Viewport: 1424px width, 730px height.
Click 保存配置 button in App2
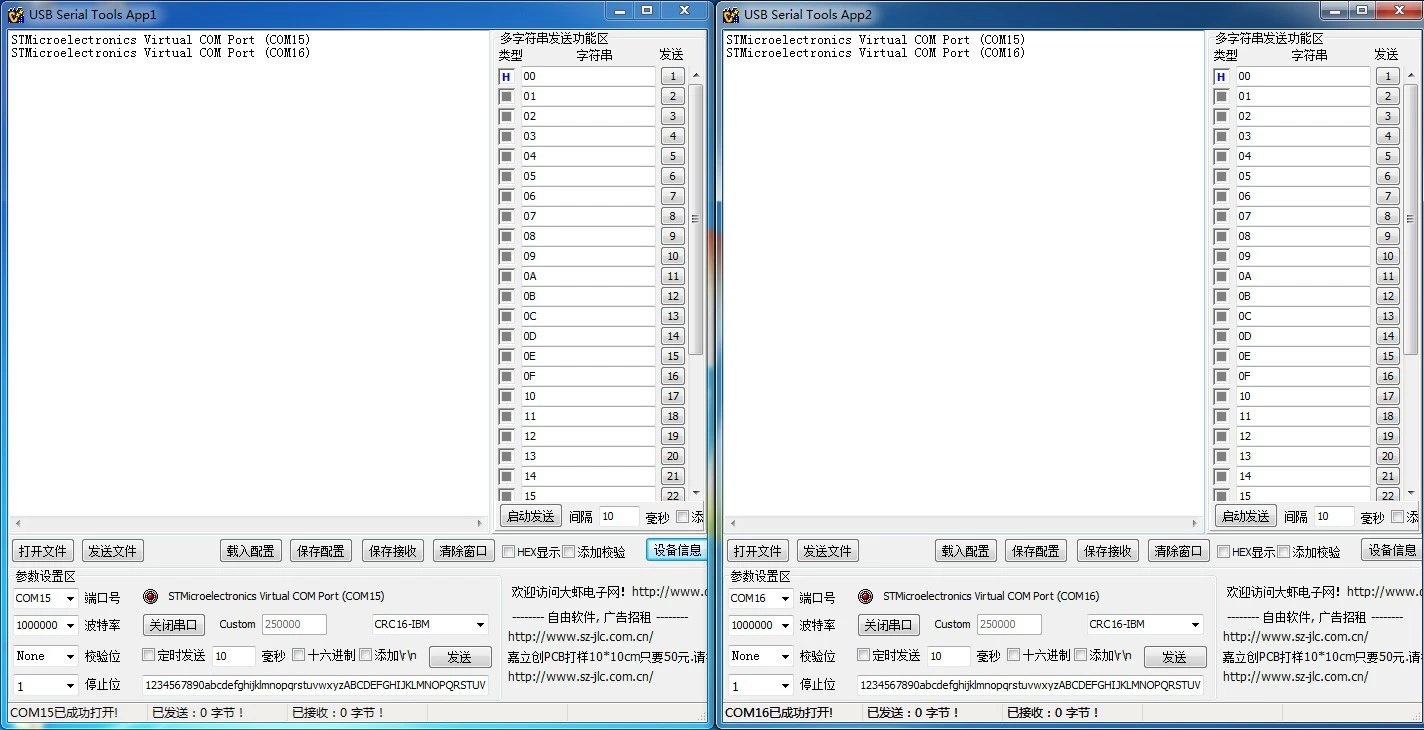click(x=1036, y=551)
